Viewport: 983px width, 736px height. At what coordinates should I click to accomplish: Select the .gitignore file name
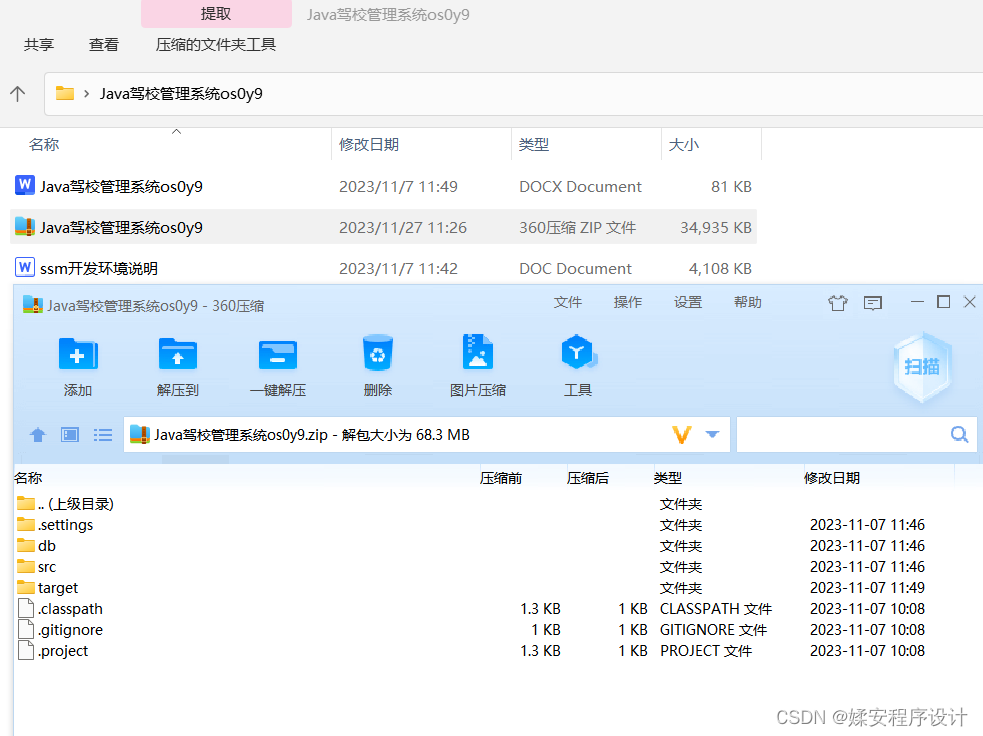tap(70, 629)
